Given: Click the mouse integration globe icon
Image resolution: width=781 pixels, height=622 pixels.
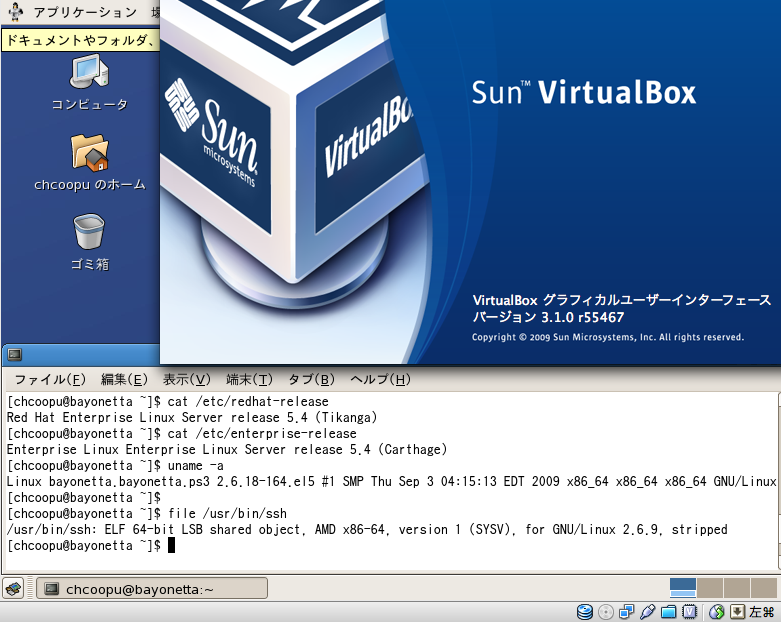Looking at the screenshot, I should [716, 612].
